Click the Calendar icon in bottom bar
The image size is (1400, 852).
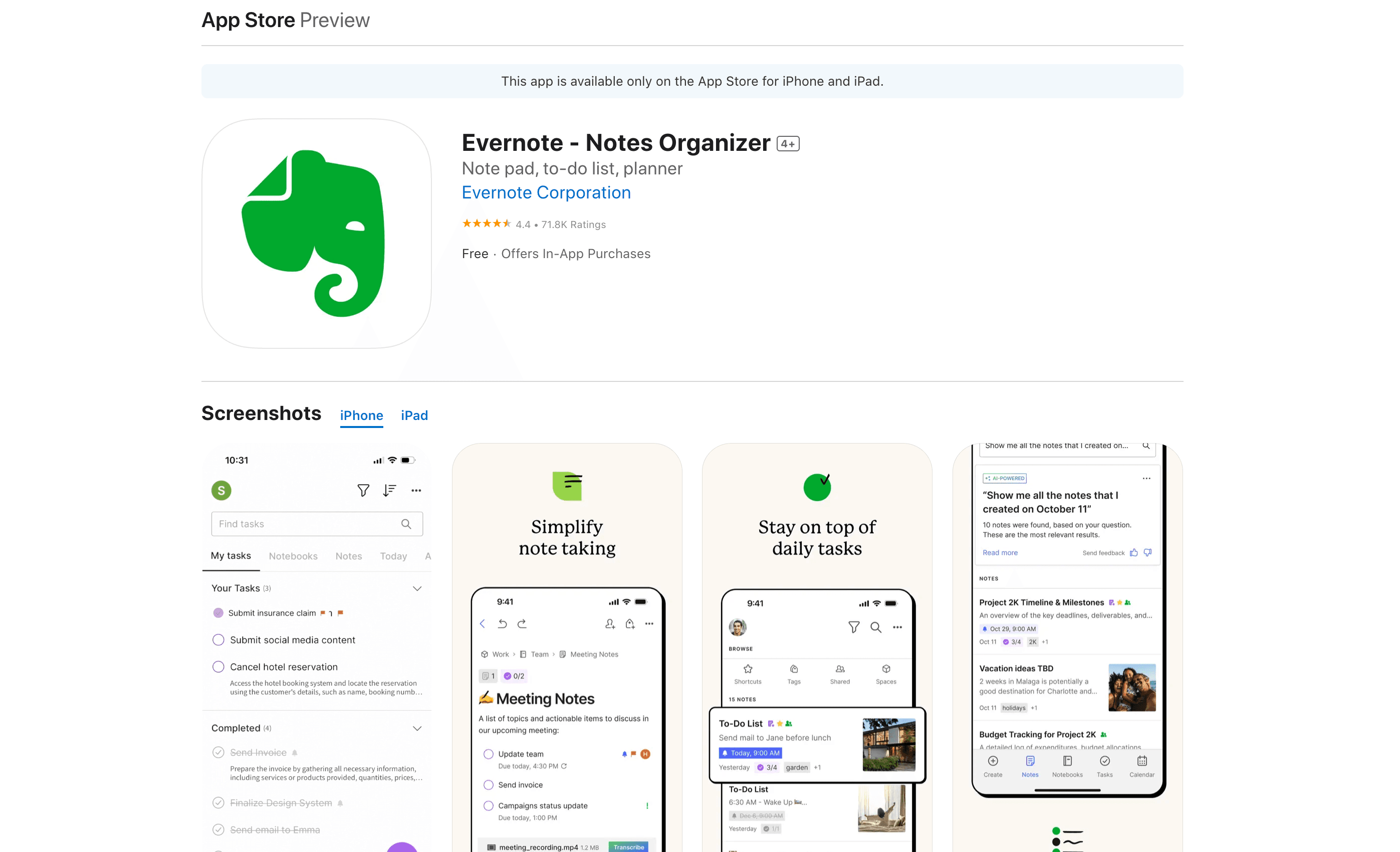click(x=1141, y=761)
